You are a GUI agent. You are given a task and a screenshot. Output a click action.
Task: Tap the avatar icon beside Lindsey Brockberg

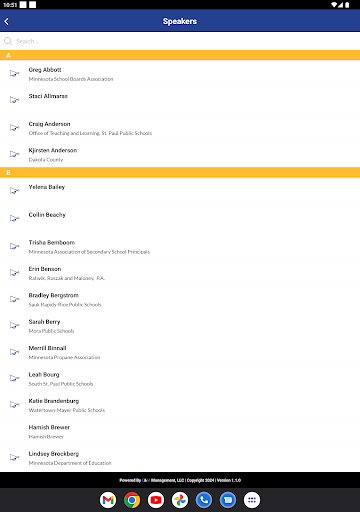point(14,457)
